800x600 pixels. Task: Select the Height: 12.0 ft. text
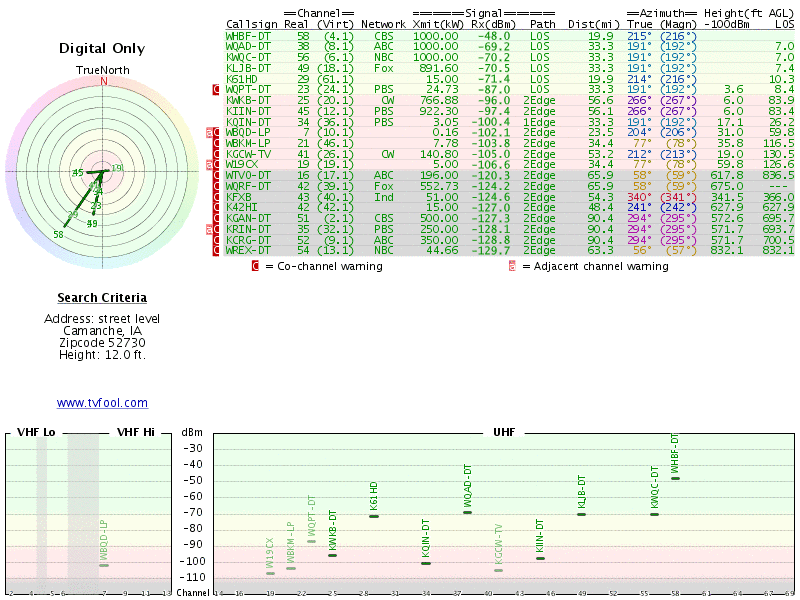point(102,355)
